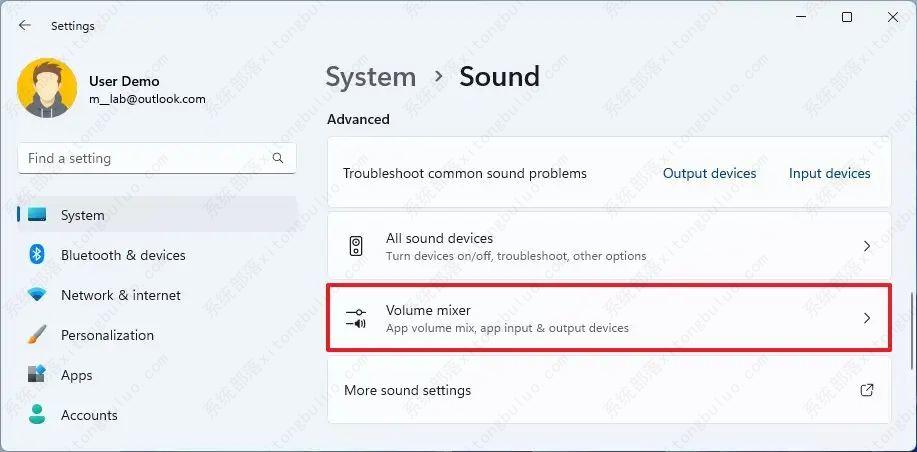The width and height of the screenshot is (917, 452).
Task: Navigate to System in the breadcrumb
Action: (x=371, y=77)
